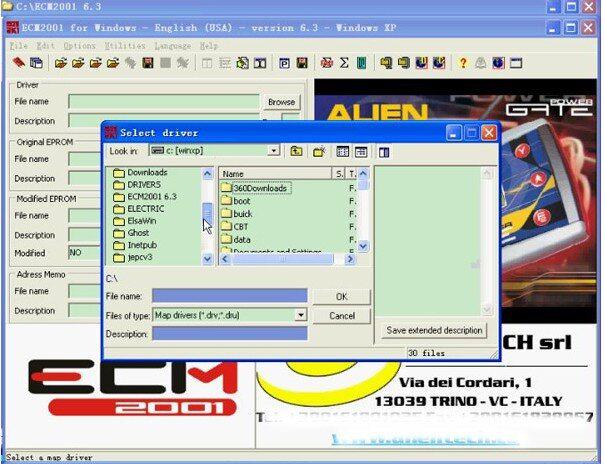Open the Files of type dropdown
Viewport: 605px width, 464px height.
coord(301,315)
